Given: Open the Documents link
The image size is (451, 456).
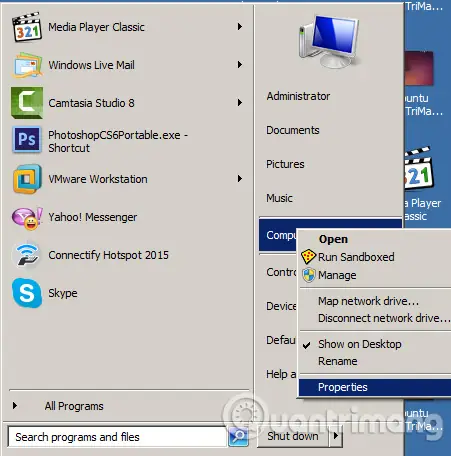Looking at the screenshot, I should coord(293,130).
